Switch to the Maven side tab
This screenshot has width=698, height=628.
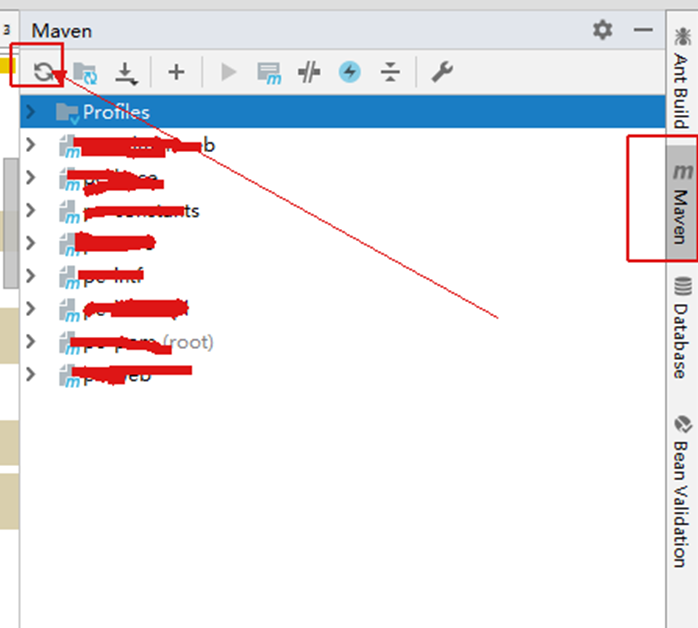click(x=682, y=203)
